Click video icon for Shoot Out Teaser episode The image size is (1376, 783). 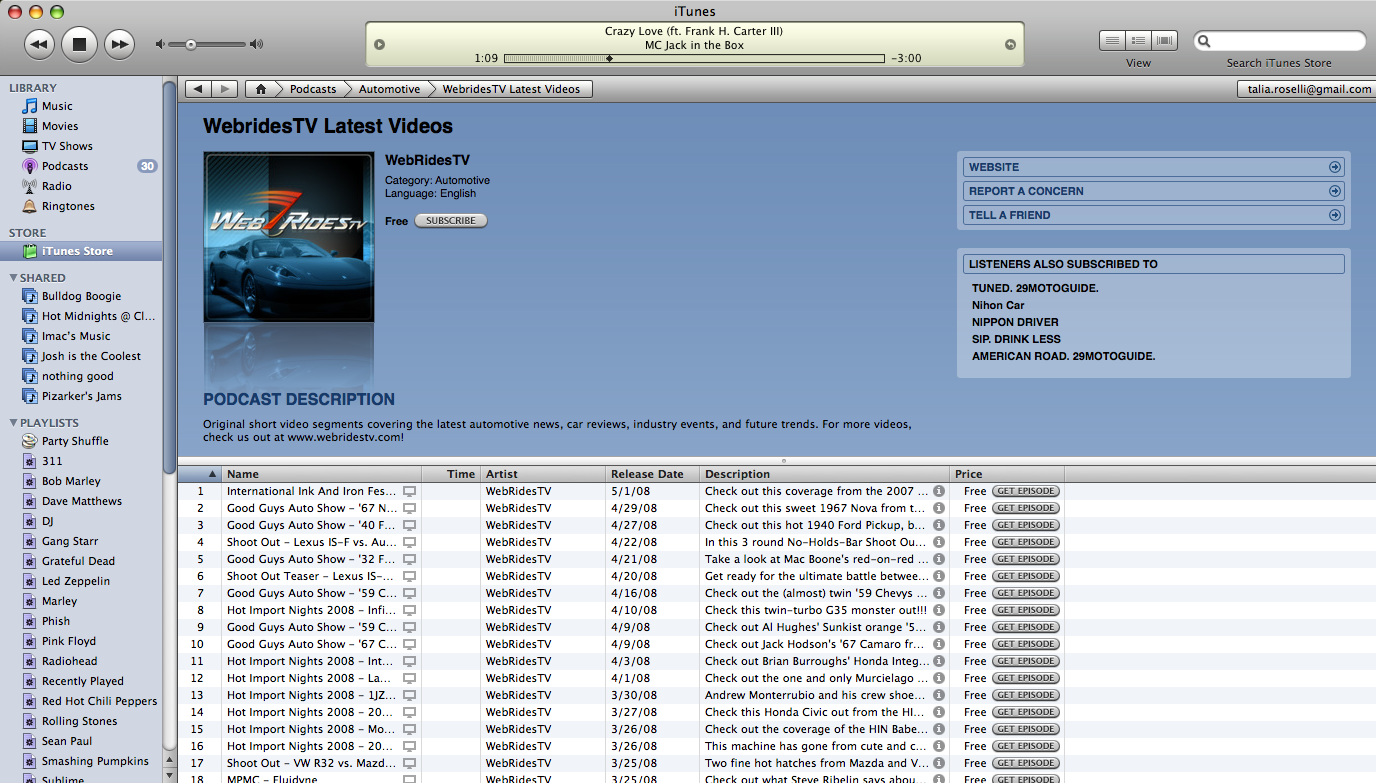coord(409,576)
